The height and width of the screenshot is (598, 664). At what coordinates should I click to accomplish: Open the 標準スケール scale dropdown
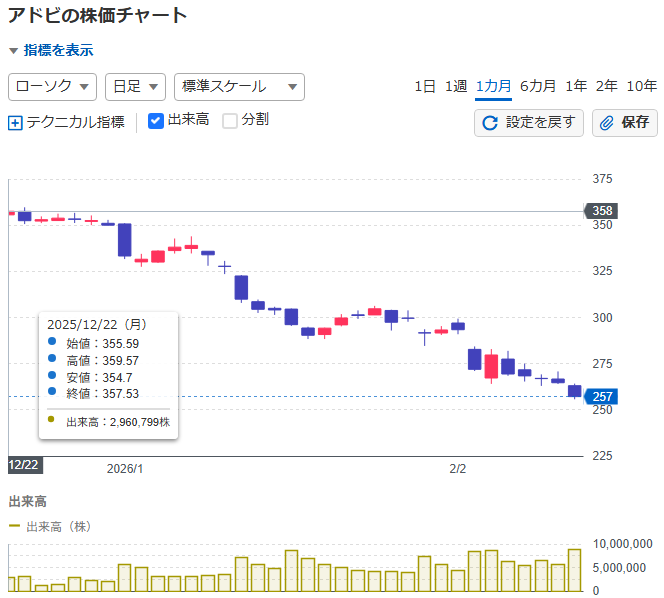point(239,87)
